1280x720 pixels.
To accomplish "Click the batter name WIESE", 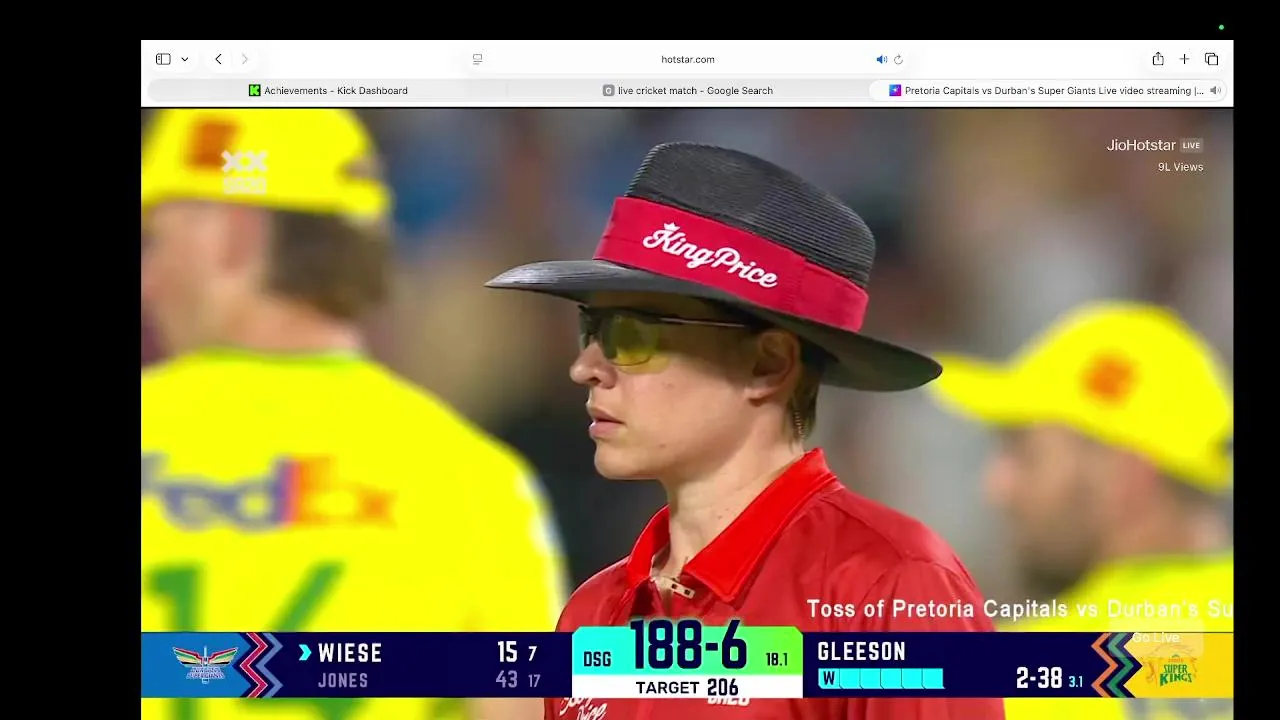I will [x=350, y=653].
